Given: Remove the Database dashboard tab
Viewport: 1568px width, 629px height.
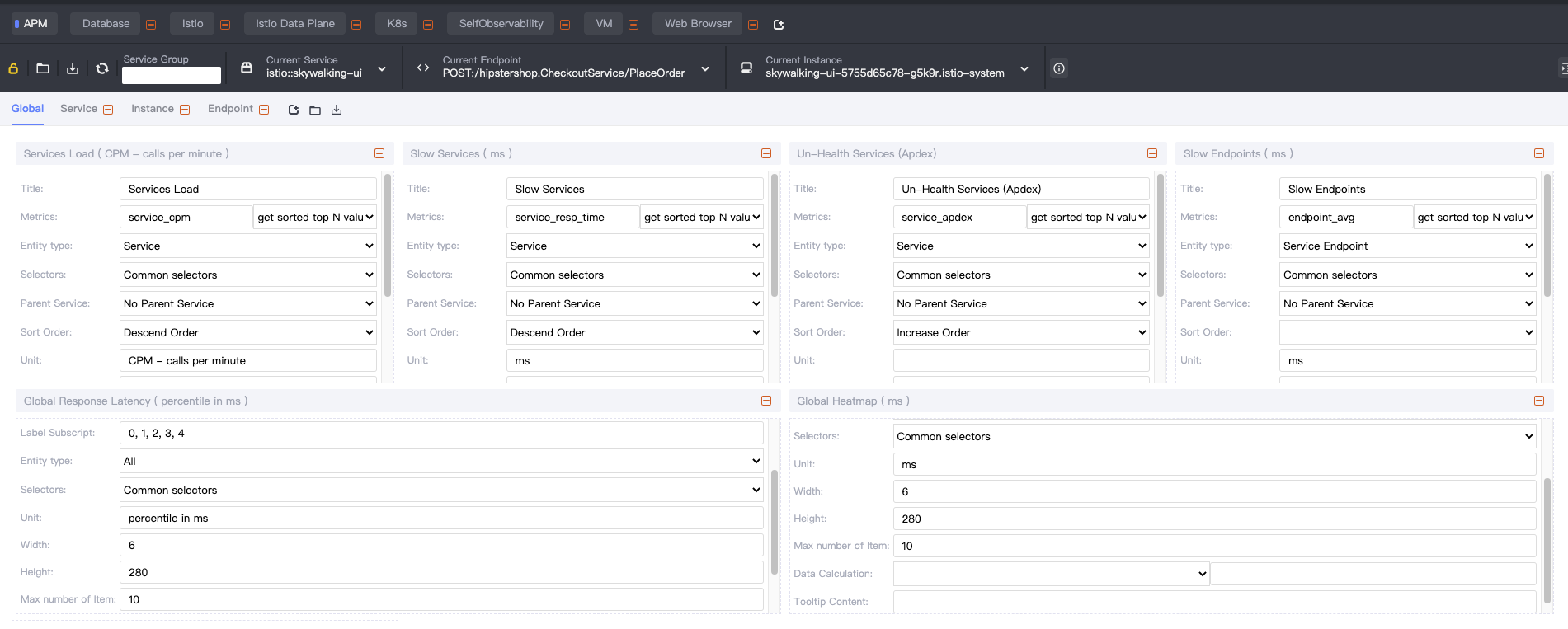Looking at the screenshot, I should 151,25.
